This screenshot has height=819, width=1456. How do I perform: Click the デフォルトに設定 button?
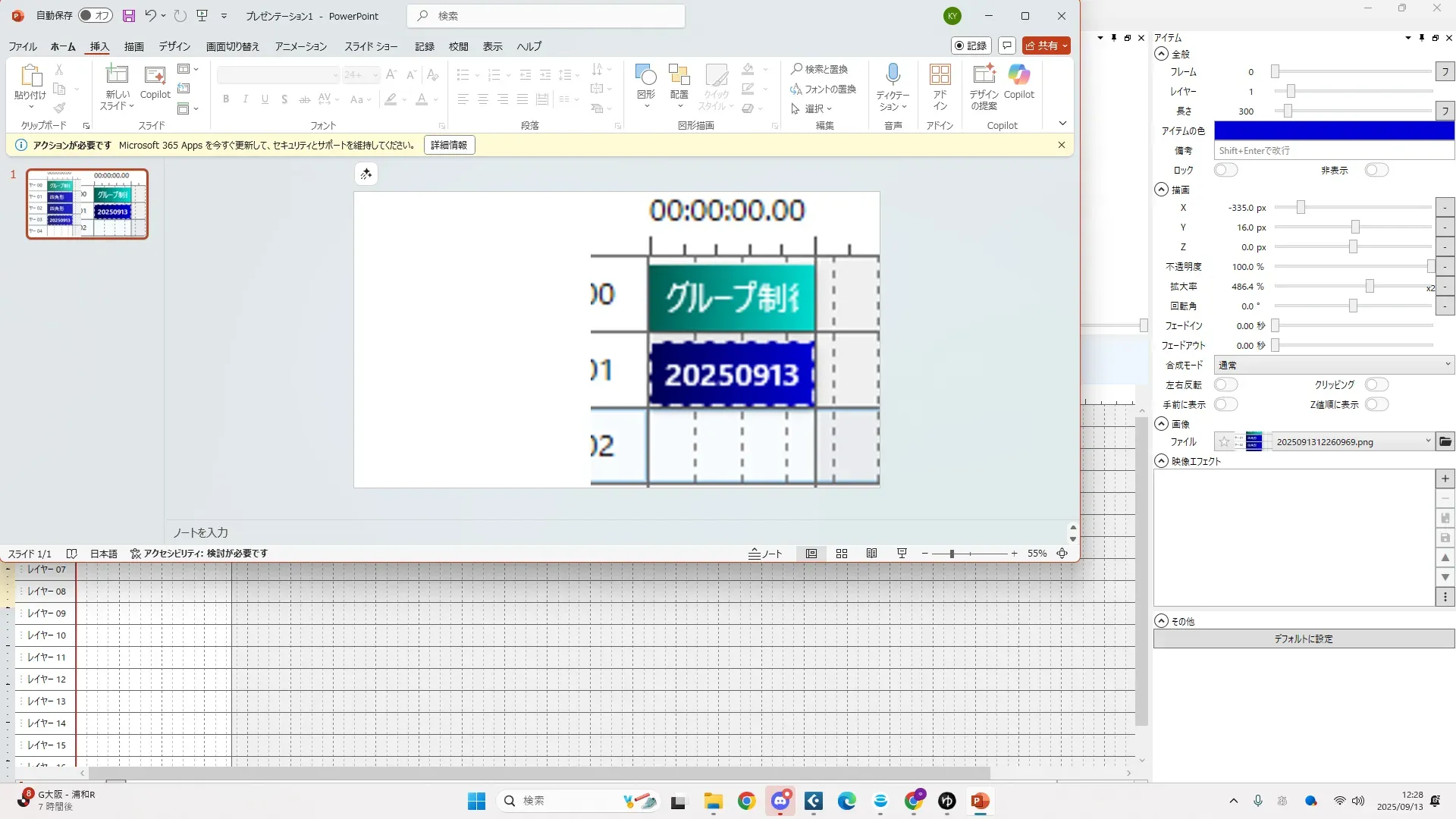(1304, 639)
